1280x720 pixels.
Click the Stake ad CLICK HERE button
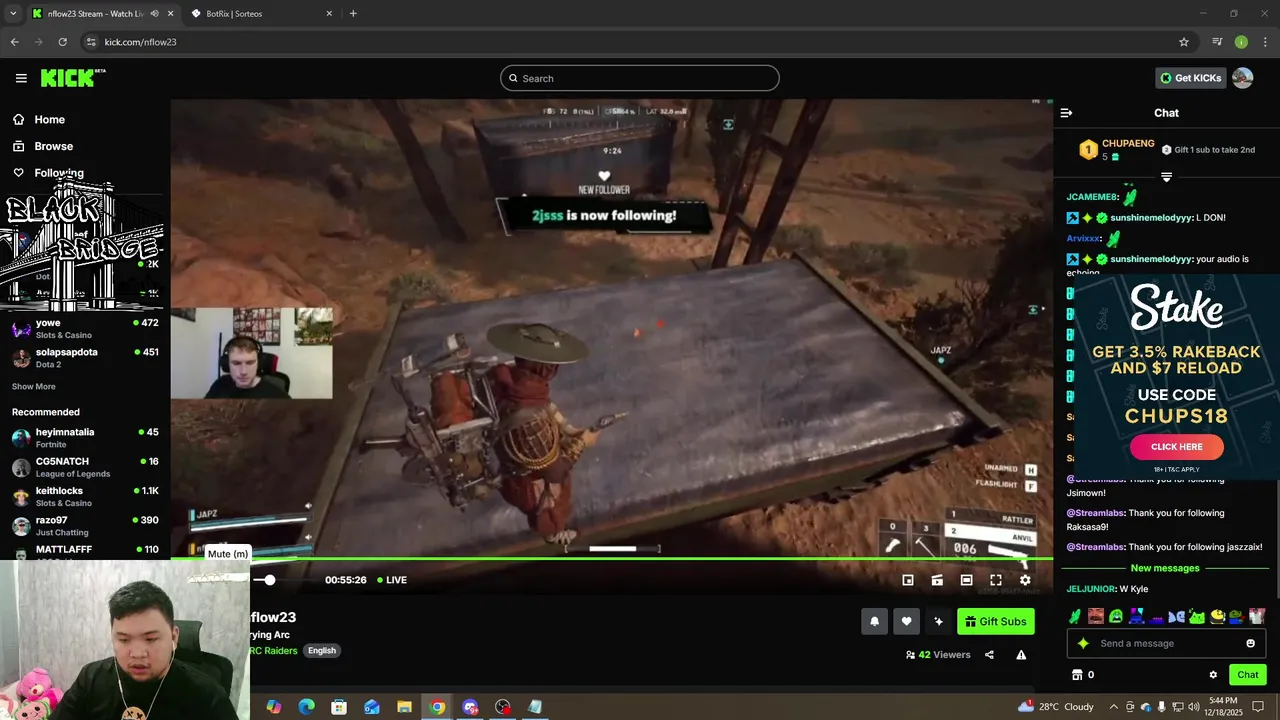click(x=1176, y=447)
